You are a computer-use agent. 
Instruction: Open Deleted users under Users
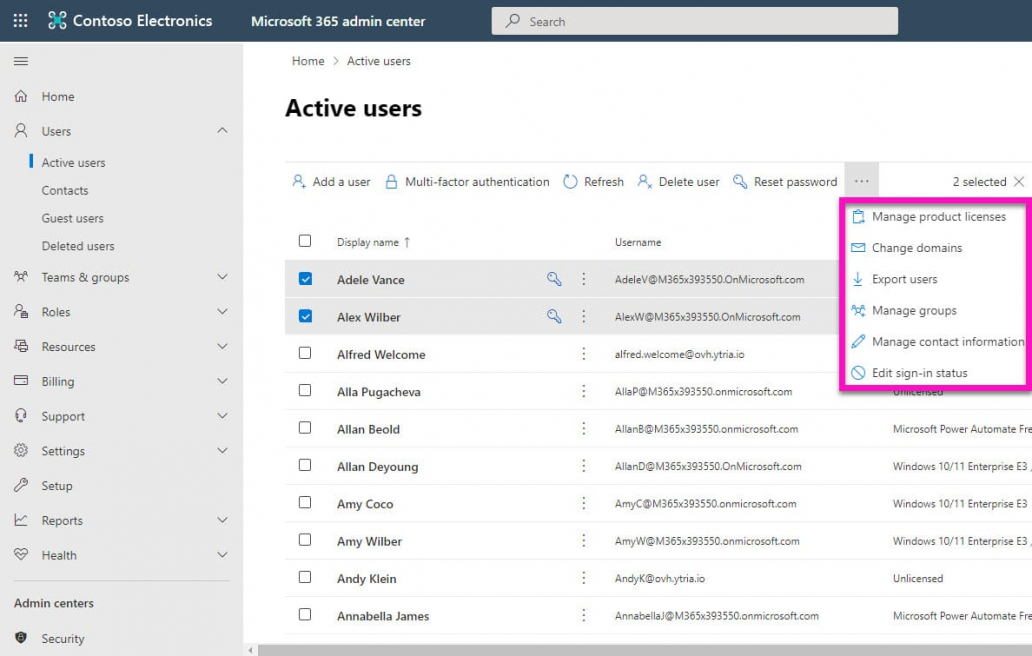pyautogui.click(x=78, y=245)
